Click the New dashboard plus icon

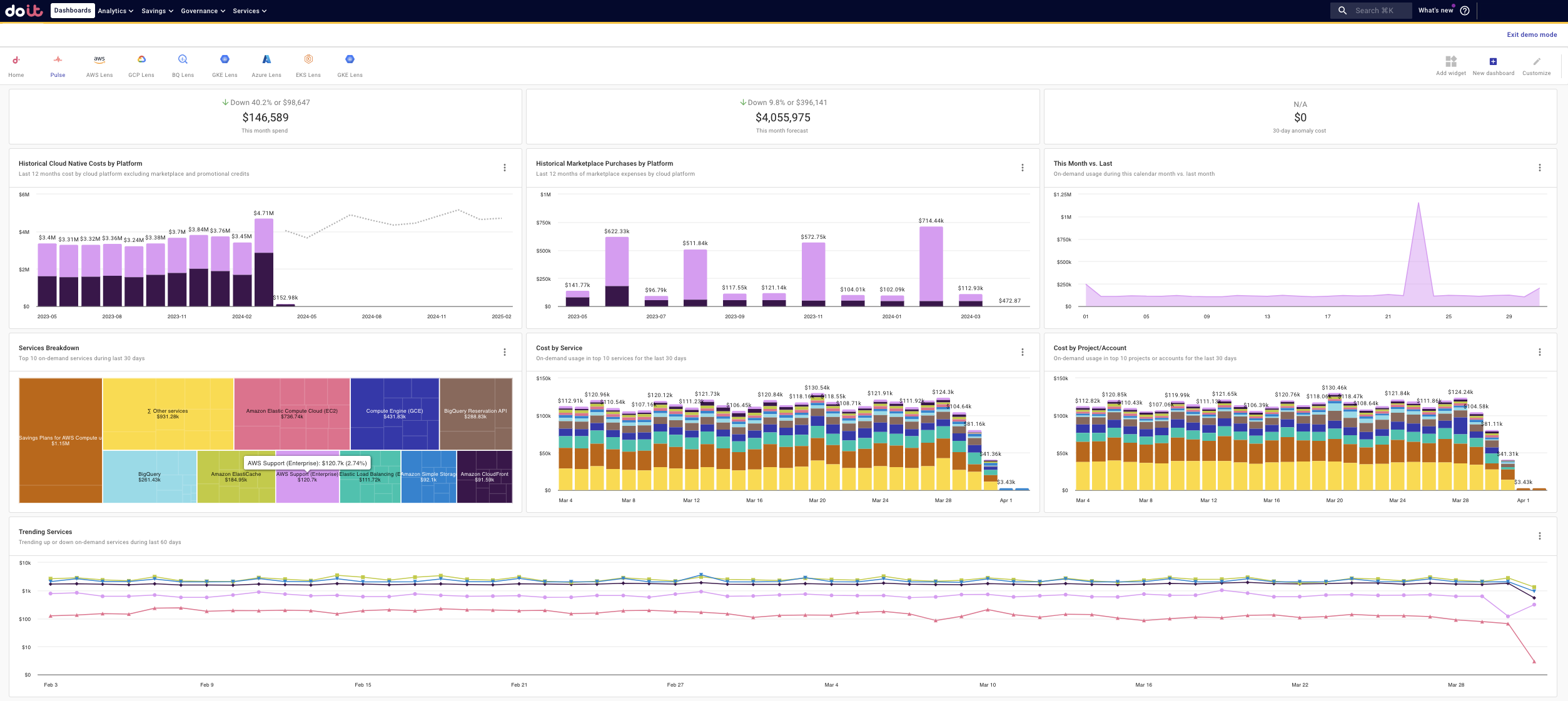(x=1493, y=61)
